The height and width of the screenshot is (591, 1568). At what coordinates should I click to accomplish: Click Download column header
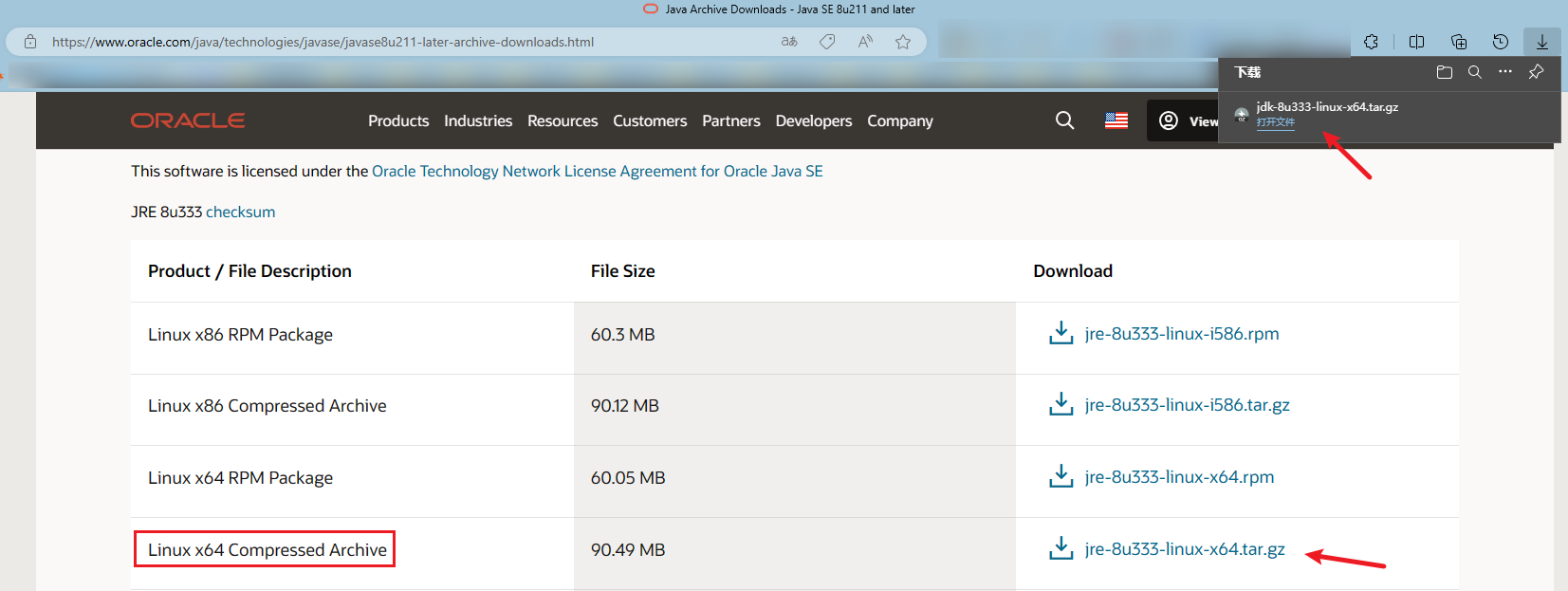[x=1073, y=270]
